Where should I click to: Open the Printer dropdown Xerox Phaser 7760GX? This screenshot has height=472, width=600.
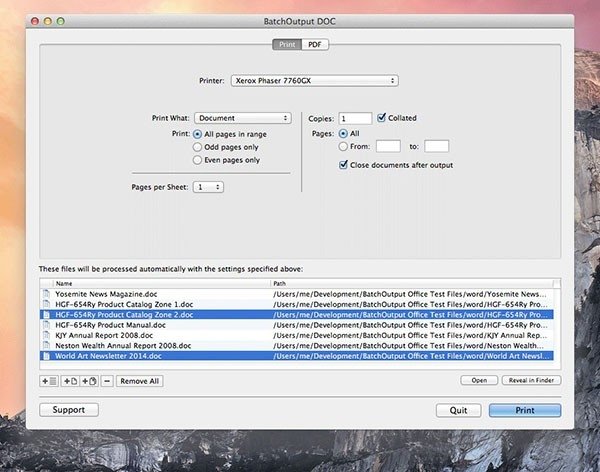pyautogui.click(x=315, y=81)
